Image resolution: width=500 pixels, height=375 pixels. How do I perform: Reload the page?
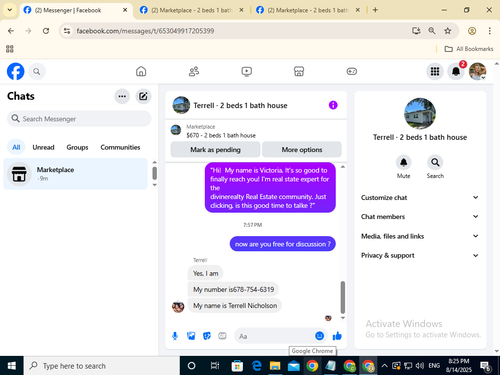(x=46, y=31)
